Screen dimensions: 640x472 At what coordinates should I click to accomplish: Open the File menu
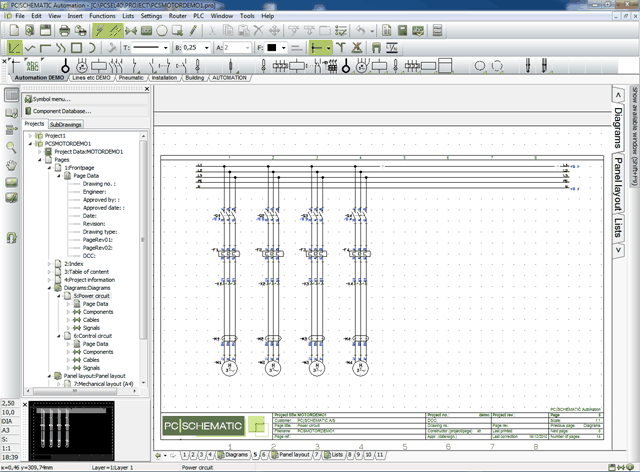coord(20,16)
